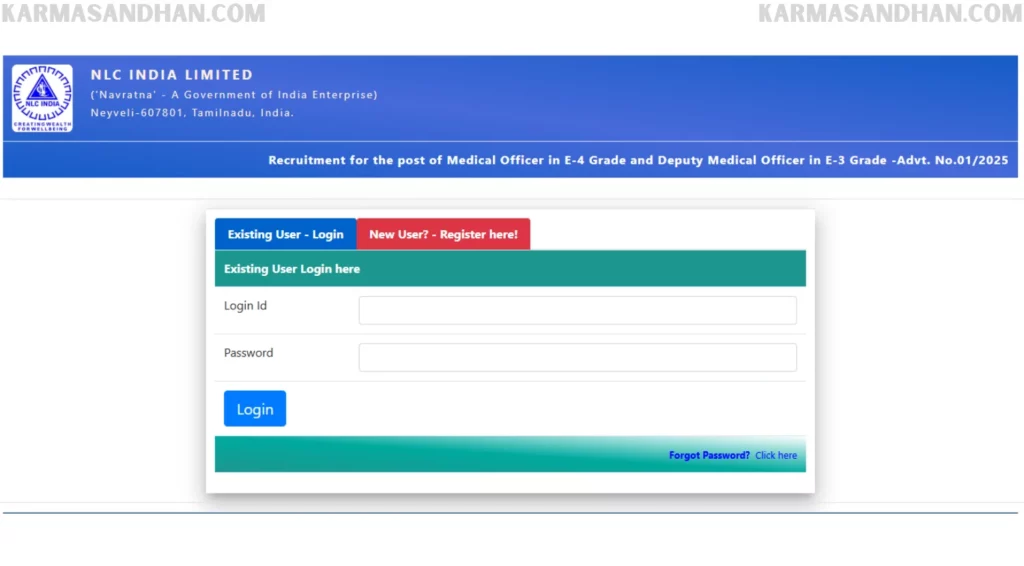Follow the Click here link
Image resolution: width=1024 pixels, height=566 pixels.
click(x=776, y=455)
